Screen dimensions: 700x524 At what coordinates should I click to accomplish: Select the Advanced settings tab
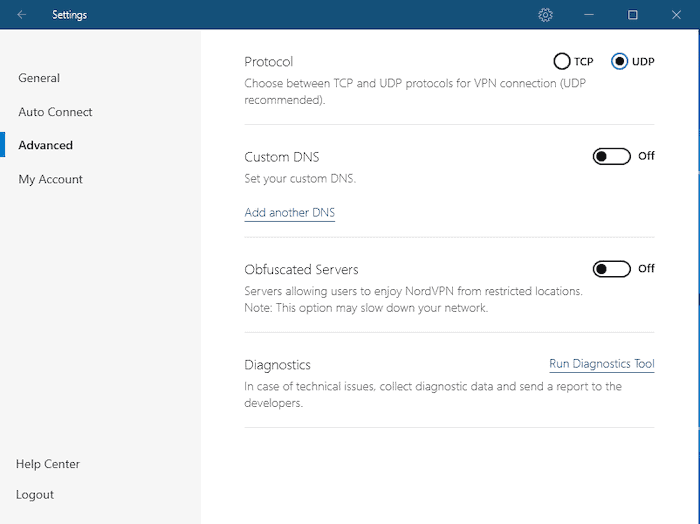pyautogui.click(x=45, y=145)
